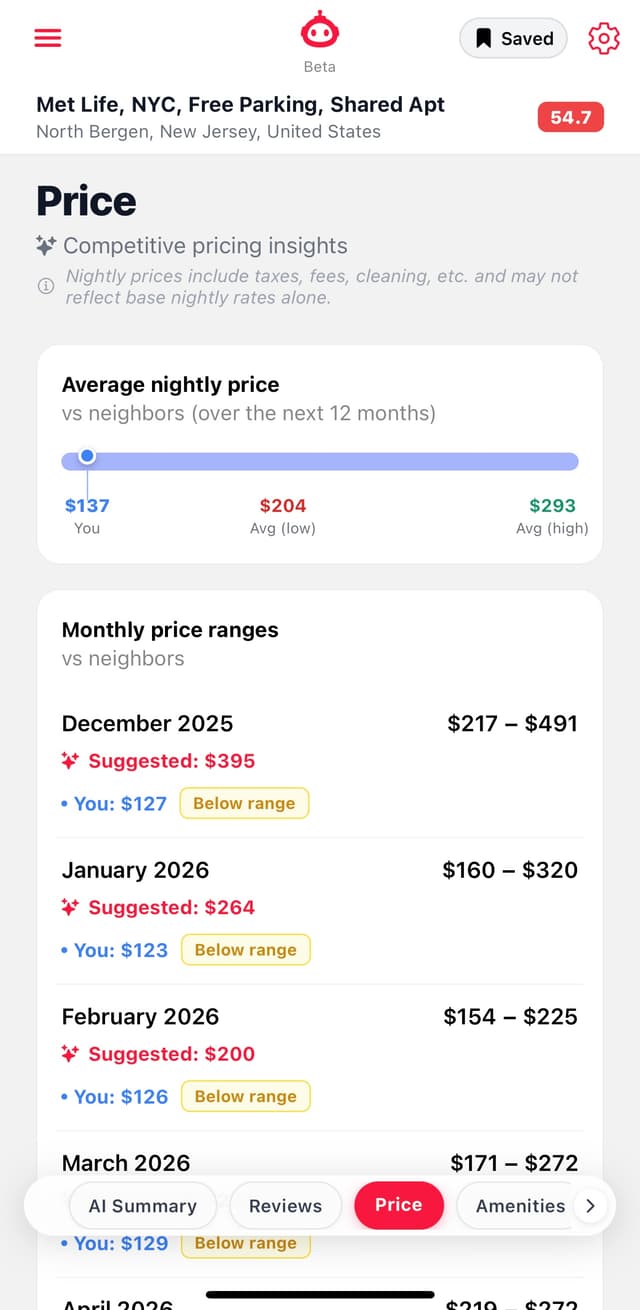Tap sparkle icon next to Suggested: $200
640x1310 pixels.
[x=70, y=1054]
